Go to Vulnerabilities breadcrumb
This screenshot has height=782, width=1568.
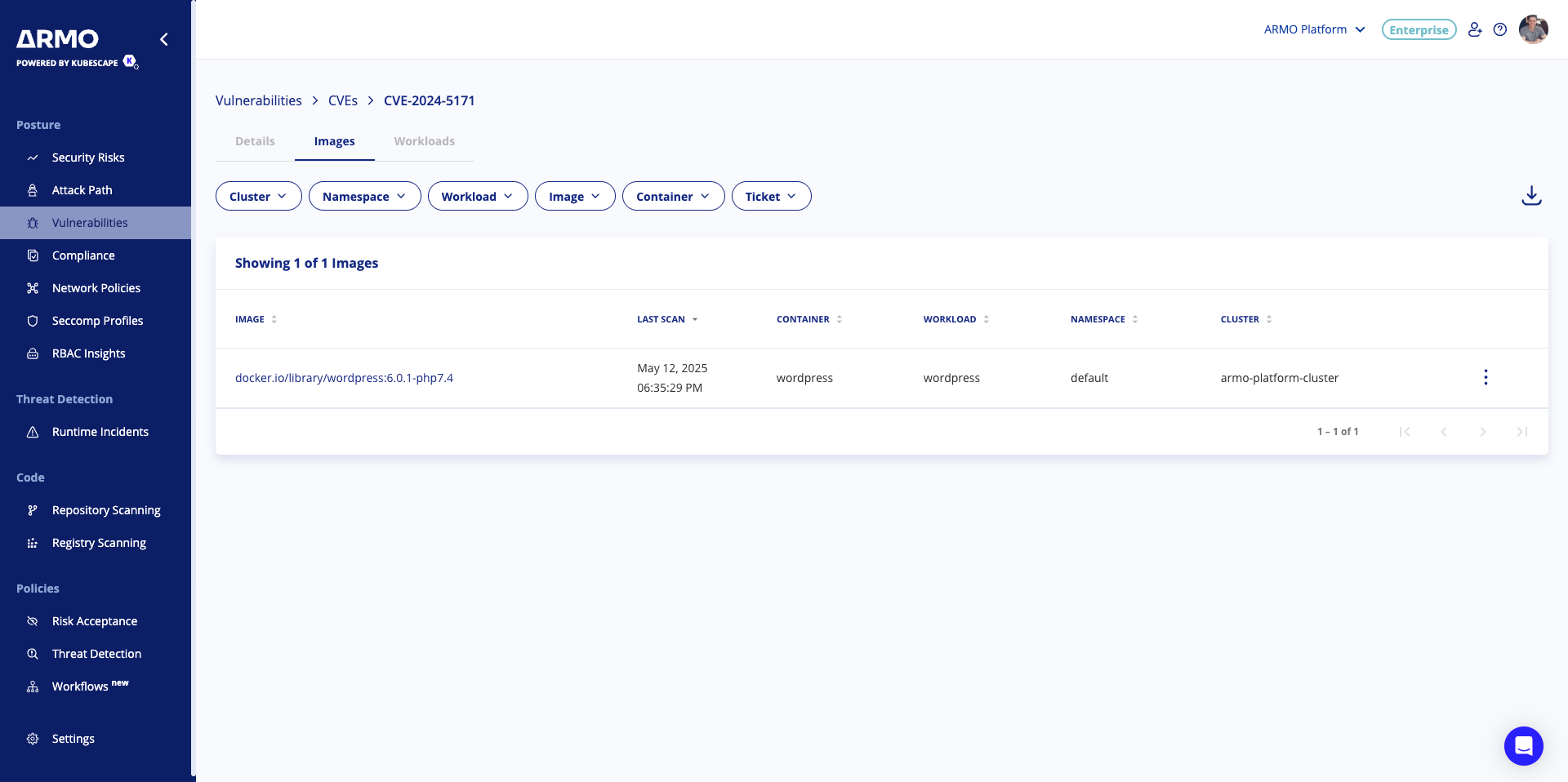pyautogui.click(x=259, y=100)
